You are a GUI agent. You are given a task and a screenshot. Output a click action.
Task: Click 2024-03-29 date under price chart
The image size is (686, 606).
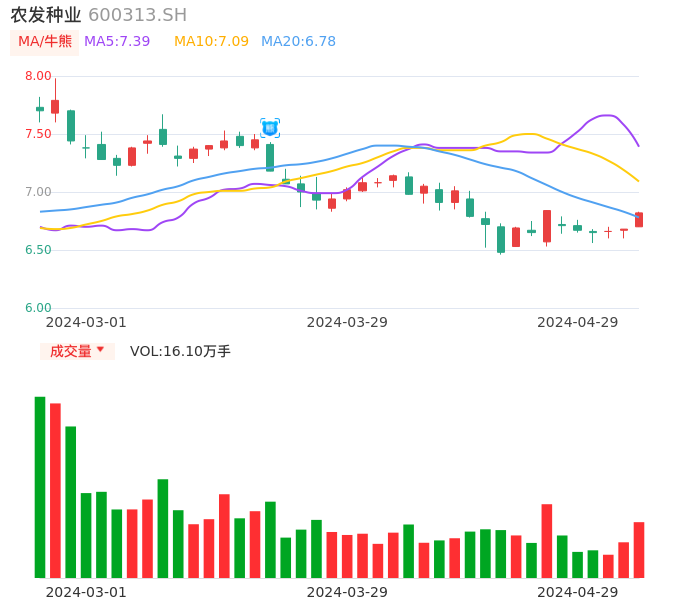(x=347, y=322)
